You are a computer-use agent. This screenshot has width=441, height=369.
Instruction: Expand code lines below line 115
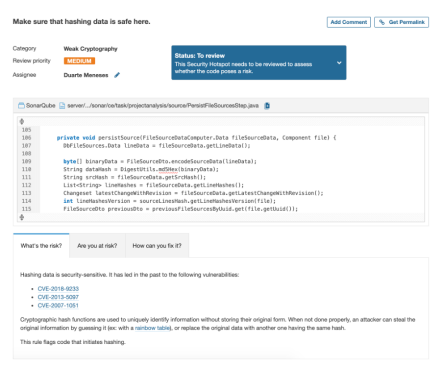[x=22, y=217]
